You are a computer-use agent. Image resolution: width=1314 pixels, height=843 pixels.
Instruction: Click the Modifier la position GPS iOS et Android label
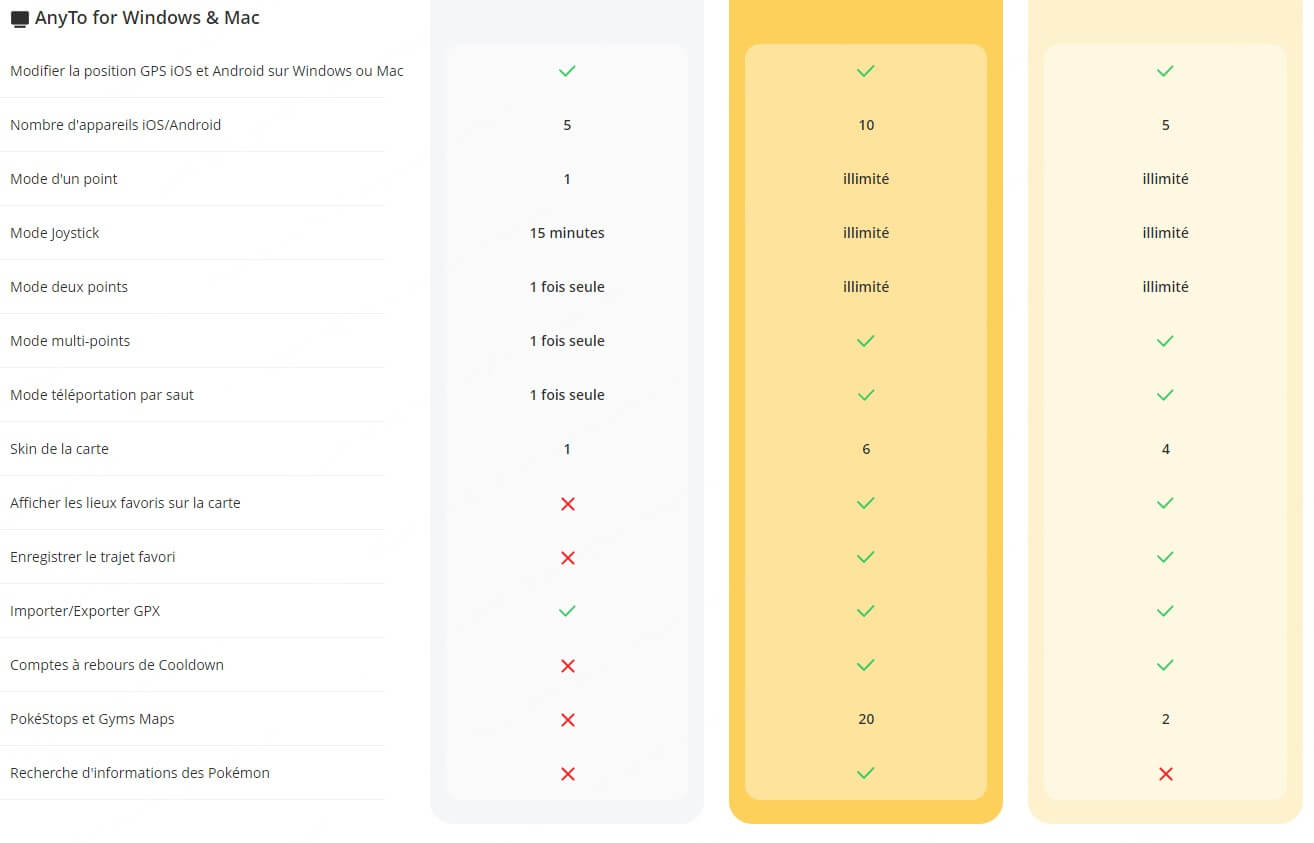pos(207,71)
